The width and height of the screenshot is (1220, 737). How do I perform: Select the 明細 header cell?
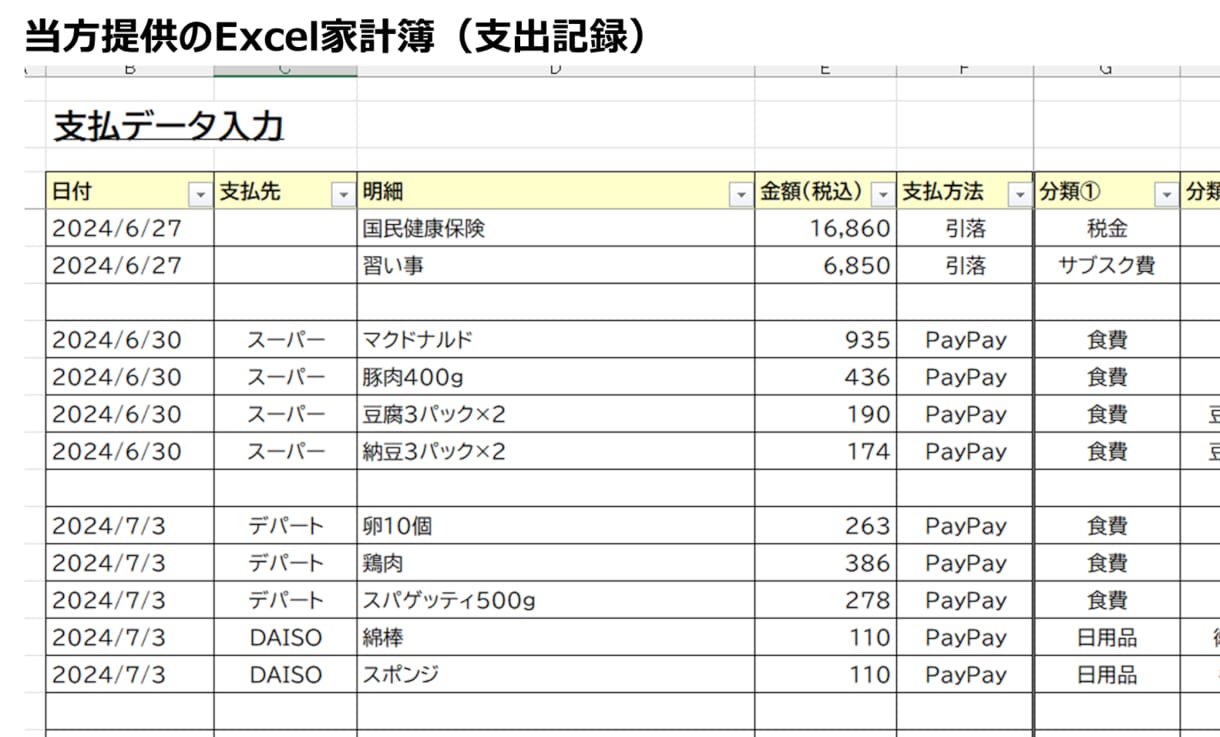tap(556, 192)
